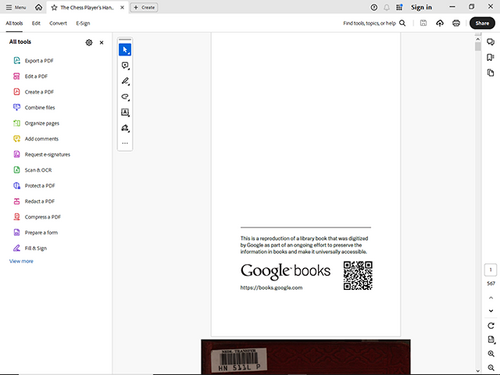Open the Help question mark icon

374,7
